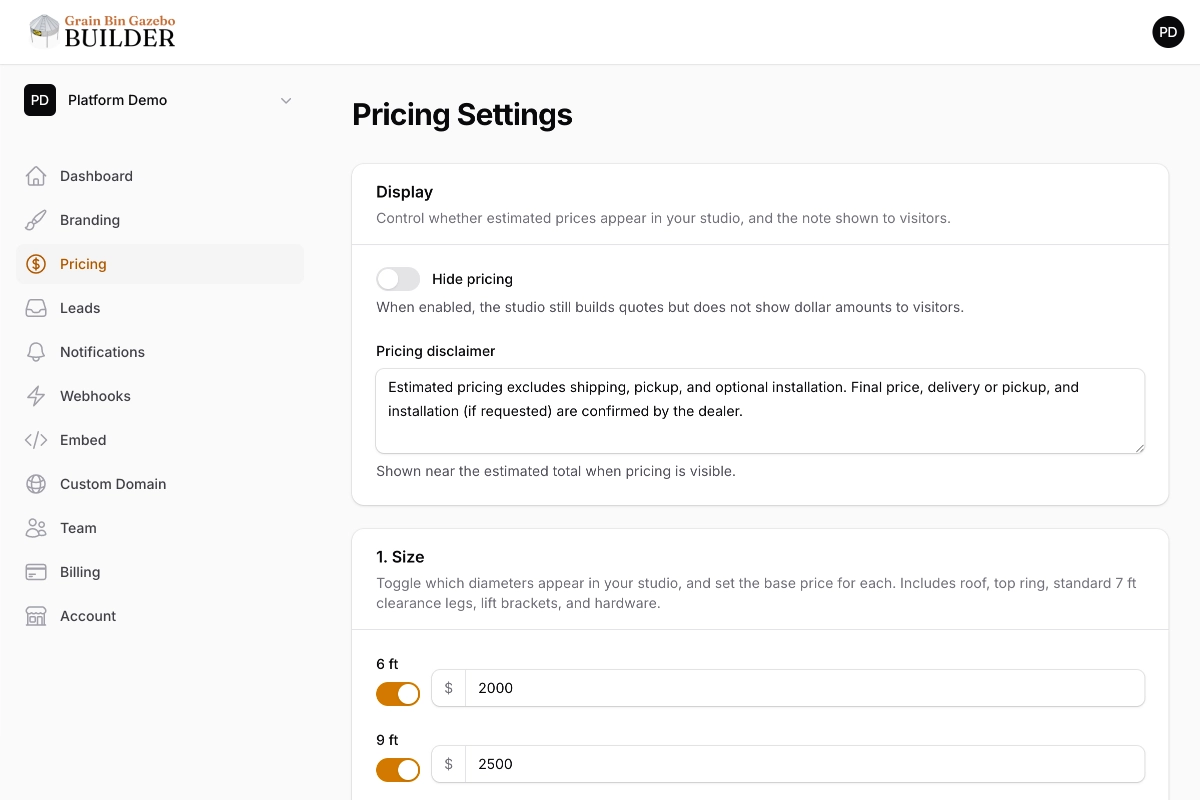Viewport: 1200px width, 800px height.
Task: Click the Custom Domain globe icon
Action: click(36, 484)
